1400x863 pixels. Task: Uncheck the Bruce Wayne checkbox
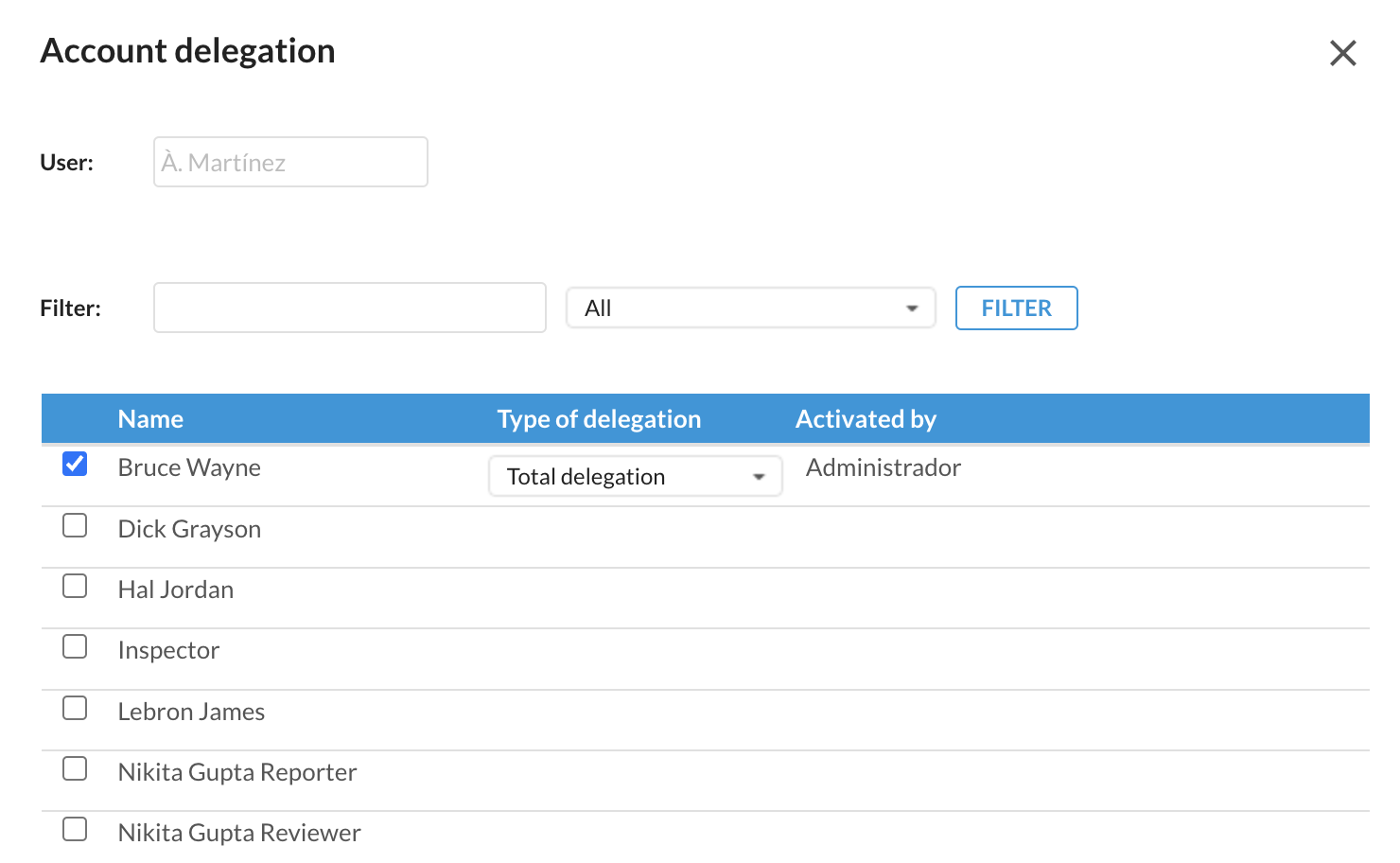75,464
